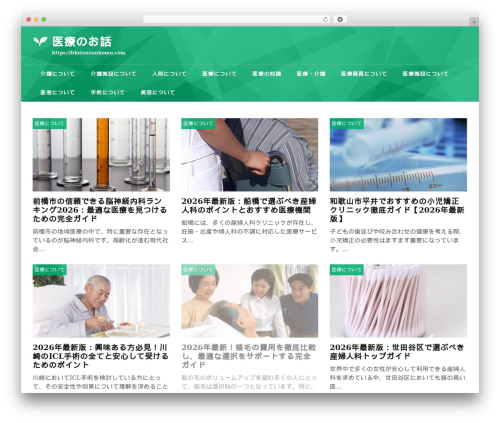Click excerpt starting 髪の毛のボリュームアップ
This screenshot has width=500, height=423.
pos(249,382)
